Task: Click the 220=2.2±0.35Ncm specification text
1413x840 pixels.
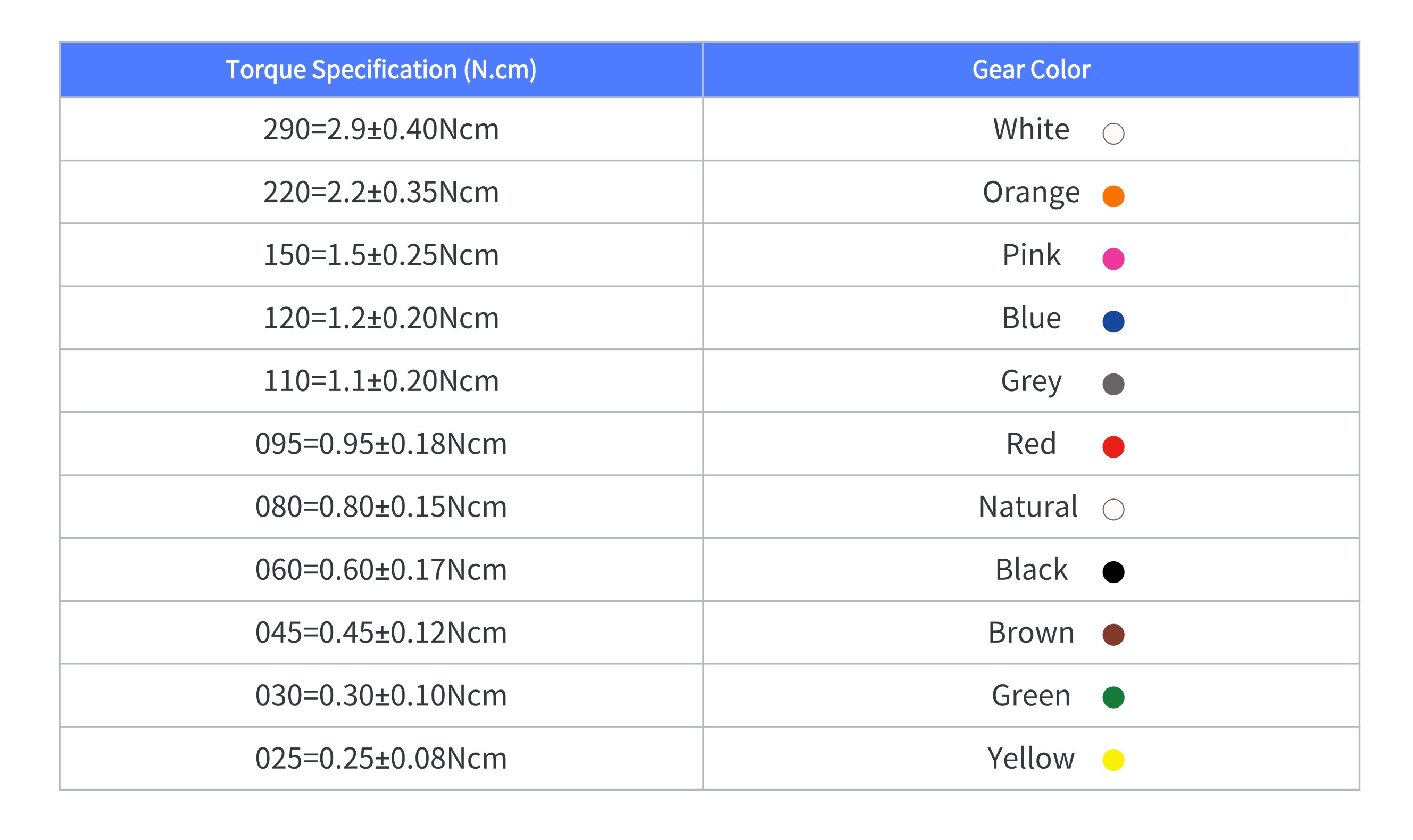Action: tap(381, 193)
